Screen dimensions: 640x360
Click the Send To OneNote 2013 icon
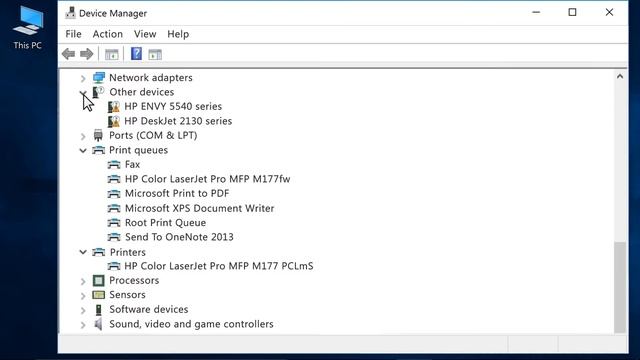(x=114, y=237)
